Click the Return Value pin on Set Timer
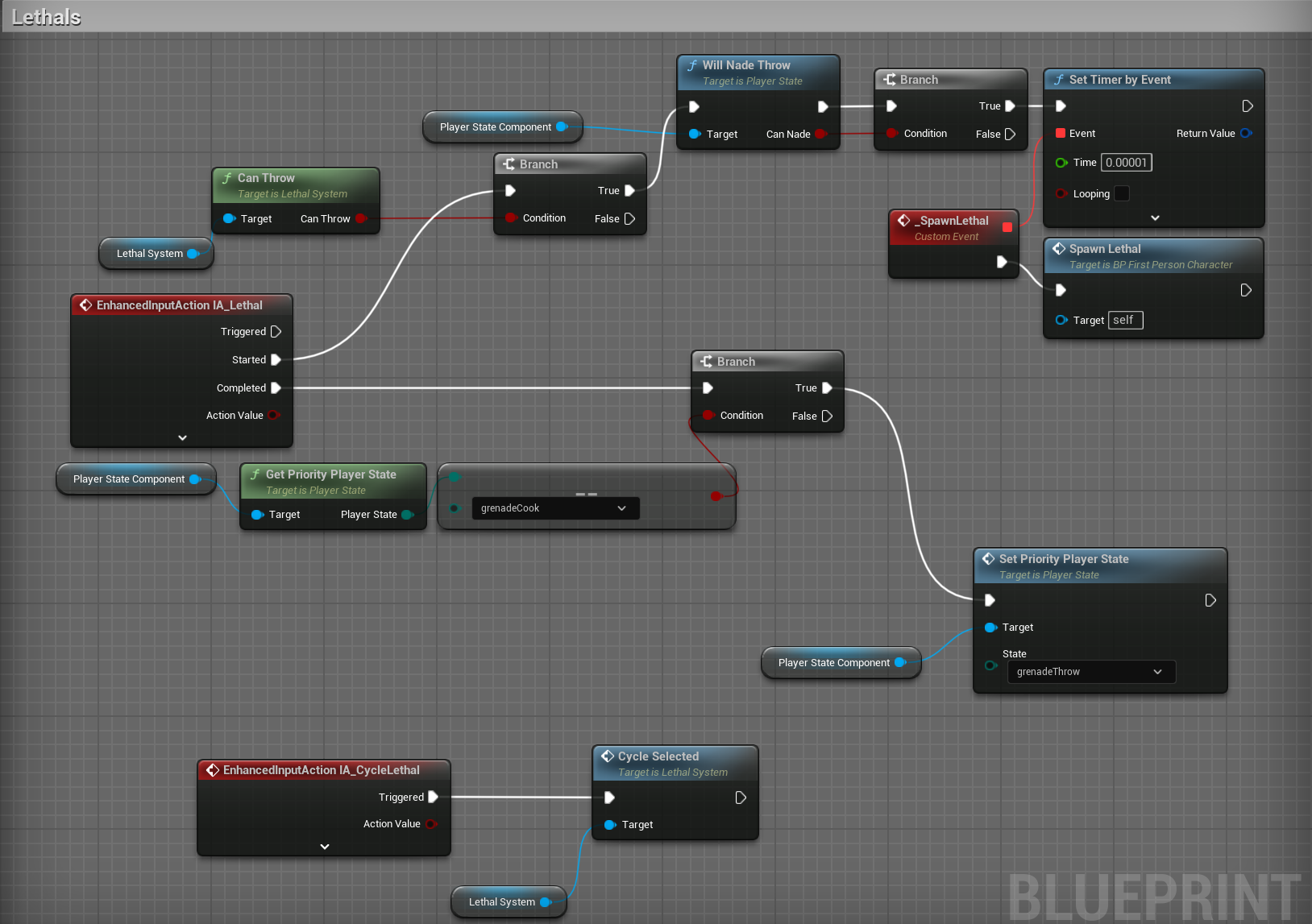Viewport: 1312px width, 924px height. pyautogui.click(x=1246, y=134)
